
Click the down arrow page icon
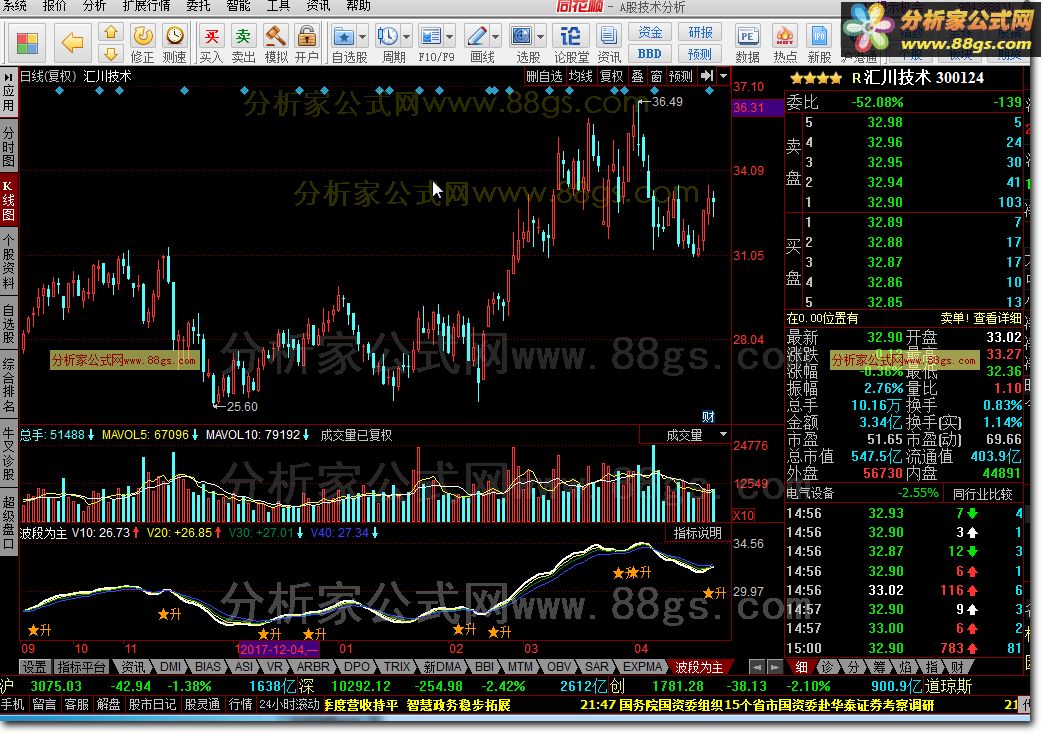point(111,53)
